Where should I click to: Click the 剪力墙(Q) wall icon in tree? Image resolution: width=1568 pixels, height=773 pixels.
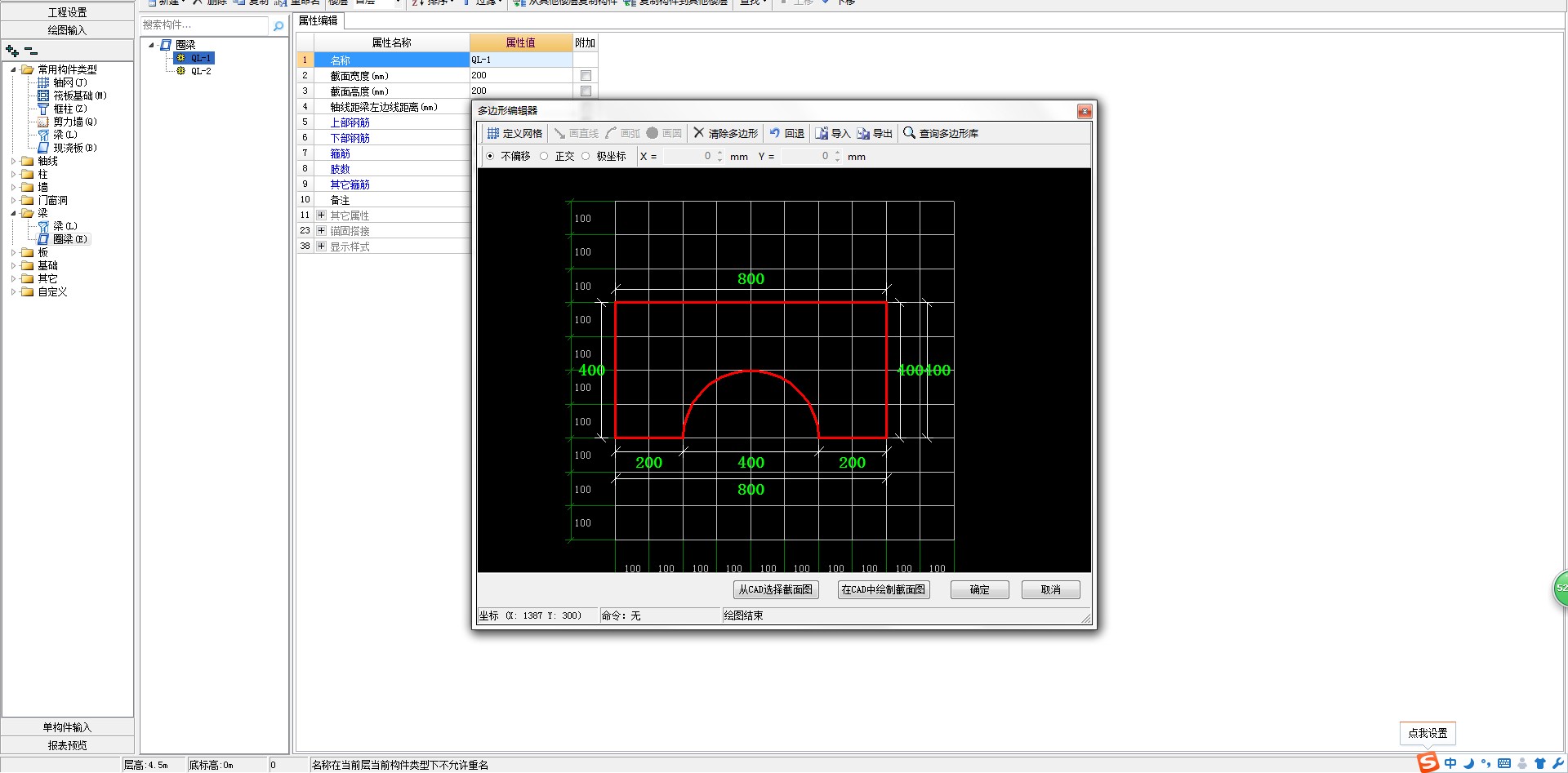click(x=43, y=122)
